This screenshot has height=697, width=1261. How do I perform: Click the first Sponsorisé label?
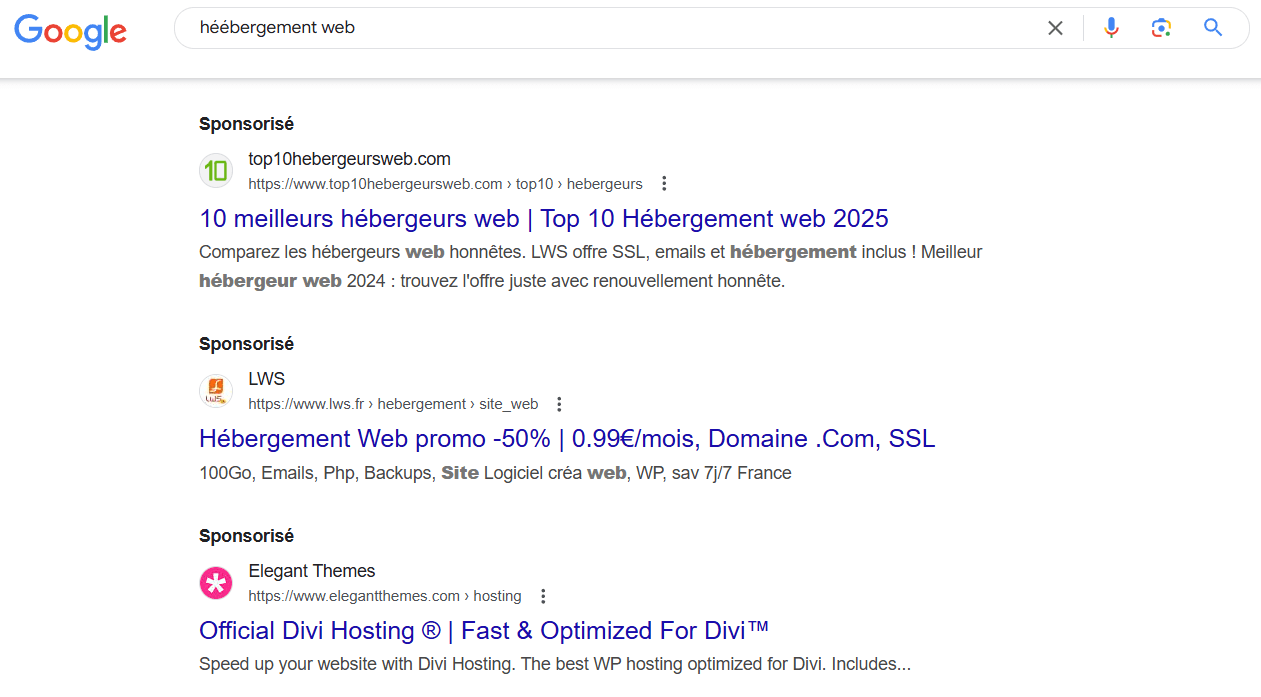(246, 123)
